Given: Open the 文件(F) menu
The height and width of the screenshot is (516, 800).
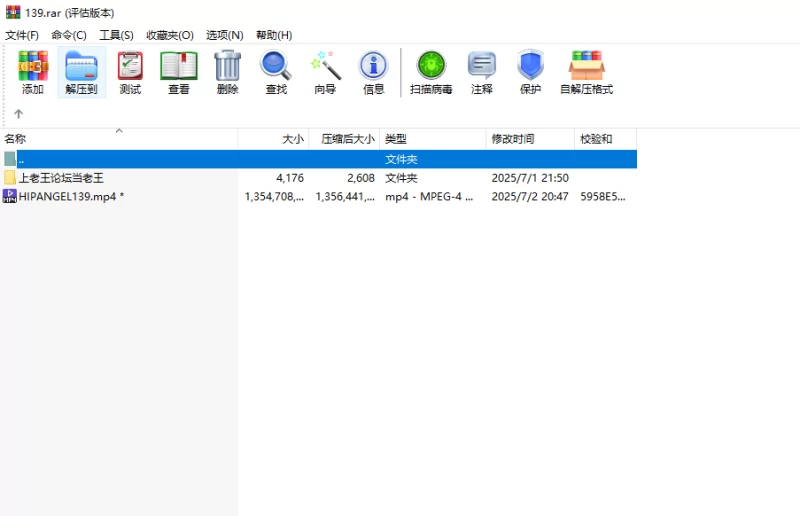Looking at the screenshot, I should [22, 35].
